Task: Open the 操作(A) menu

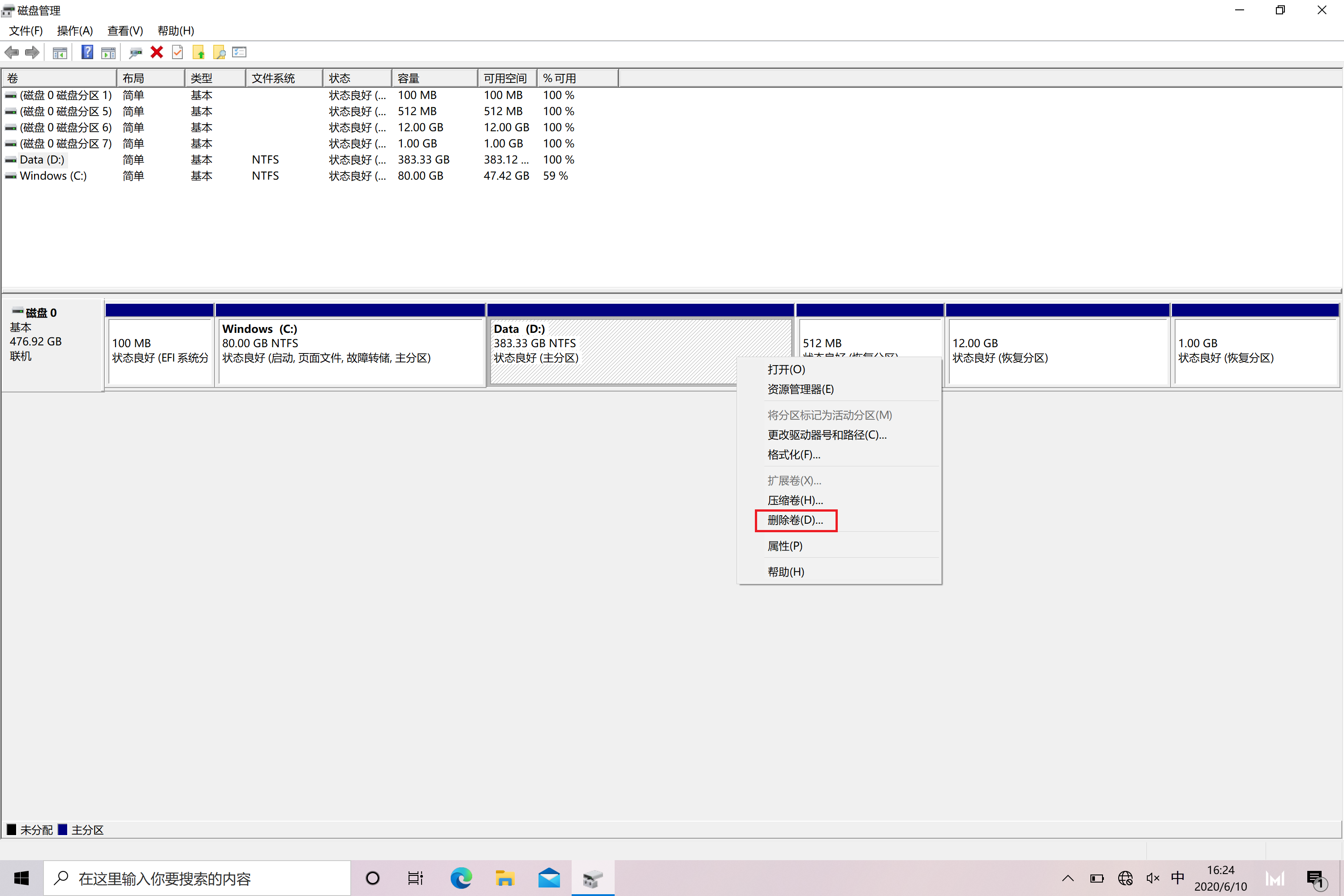Action: [75, 31]
